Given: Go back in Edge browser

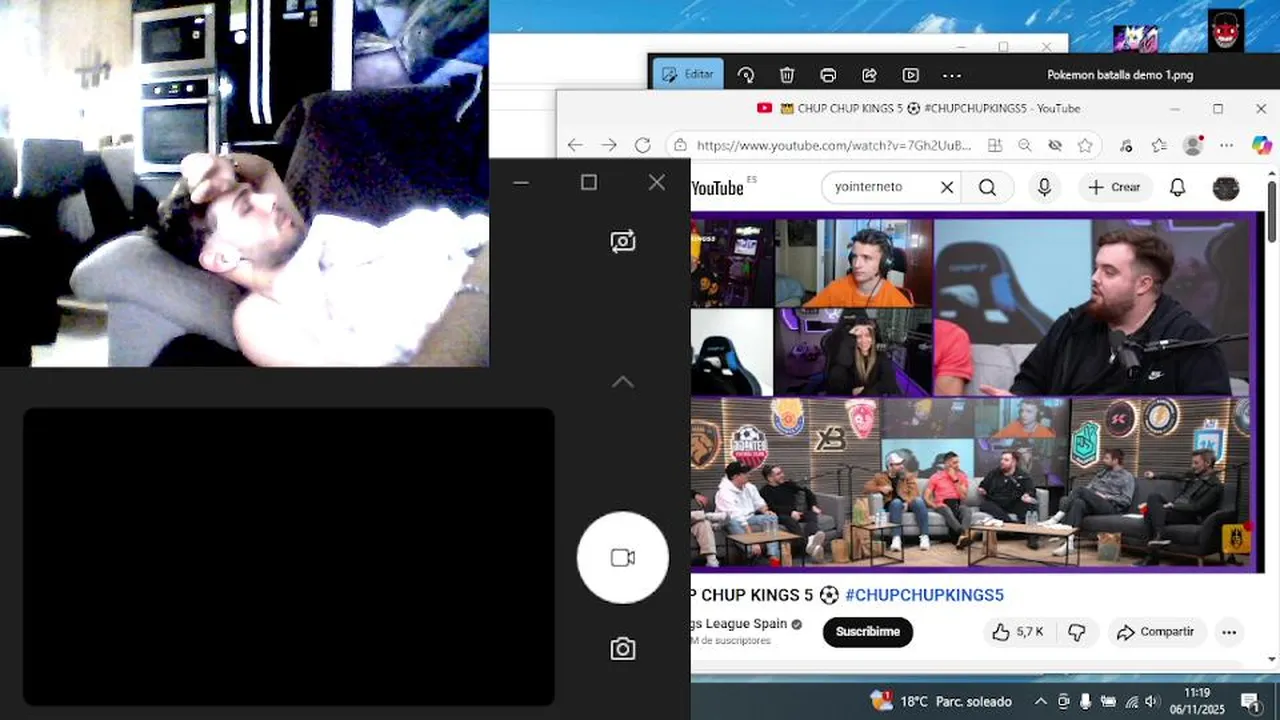Looking at the screenshot, I should [x=575, y=145].
